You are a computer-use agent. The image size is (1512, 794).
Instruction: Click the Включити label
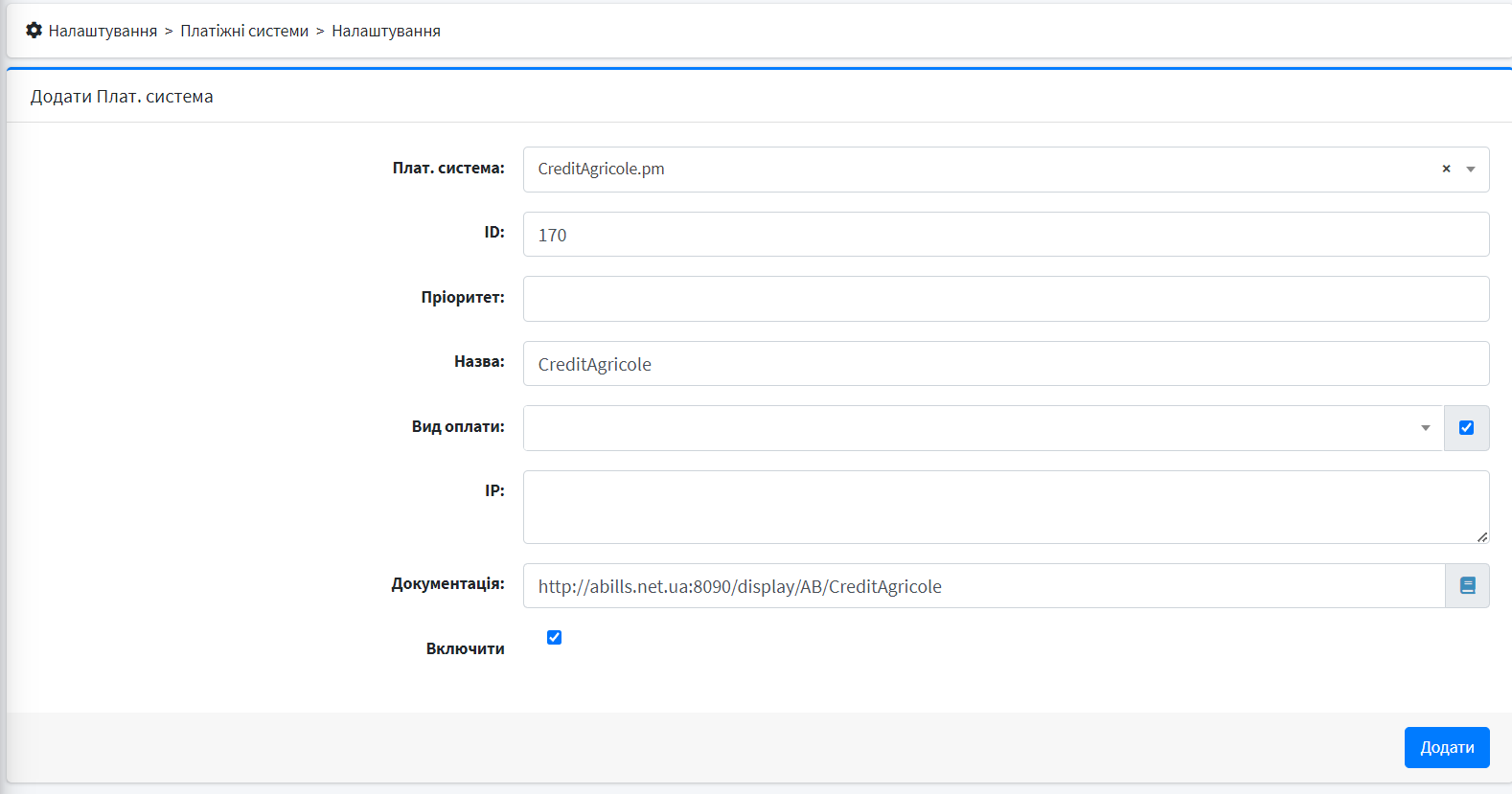pyautogui.click(x=465, y=648)
